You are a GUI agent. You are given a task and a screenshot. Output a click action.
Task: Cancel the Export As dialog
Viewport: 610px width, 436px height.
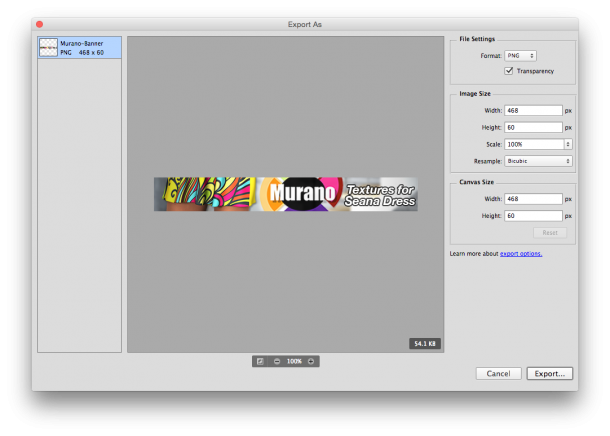[x=498, y=373]
